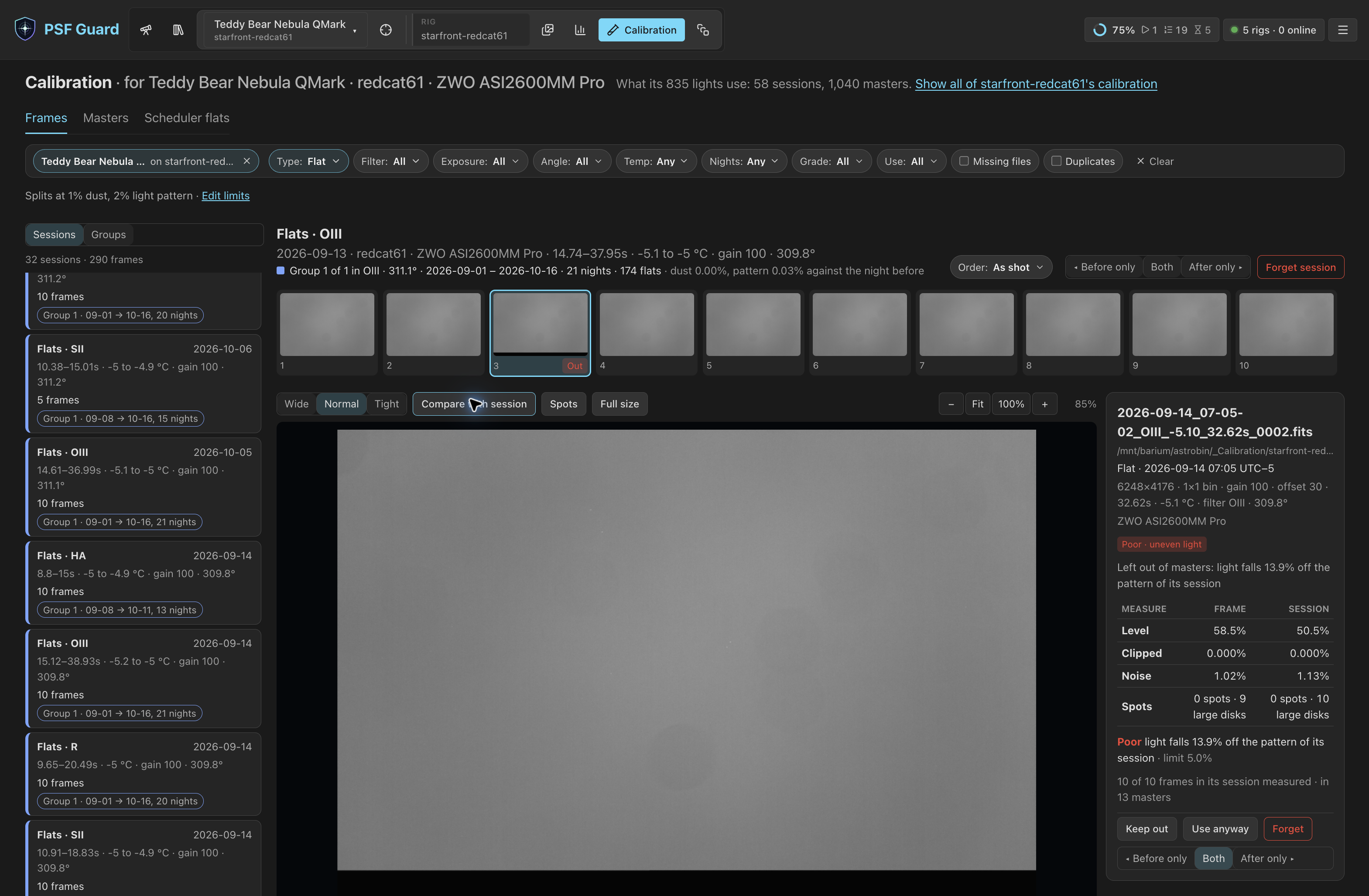Open the Use: All dropdown
Image resolution: width=1369 pixels, height=896 pixels.
coord(911,161)
